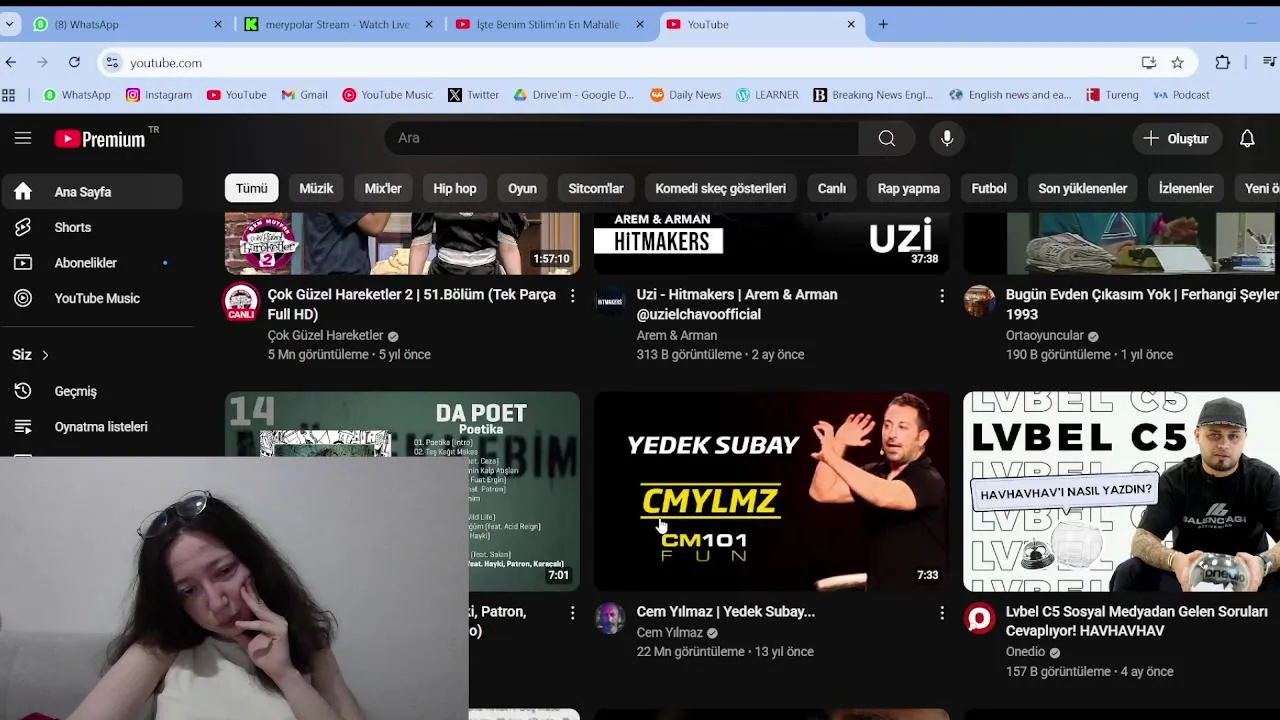
Task: Open Abonelikler in the sidebar
Action: point(91,263)
